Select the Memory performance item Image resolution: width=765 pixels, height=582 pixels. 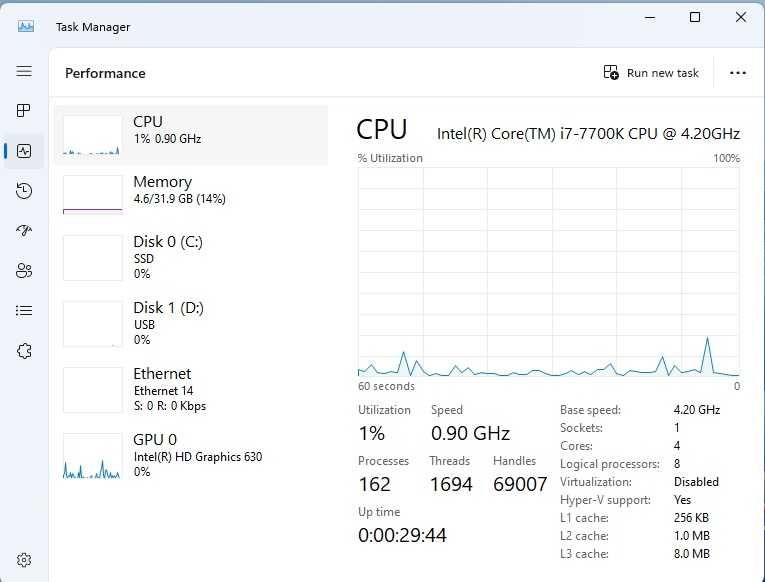(x=190, y=194)
